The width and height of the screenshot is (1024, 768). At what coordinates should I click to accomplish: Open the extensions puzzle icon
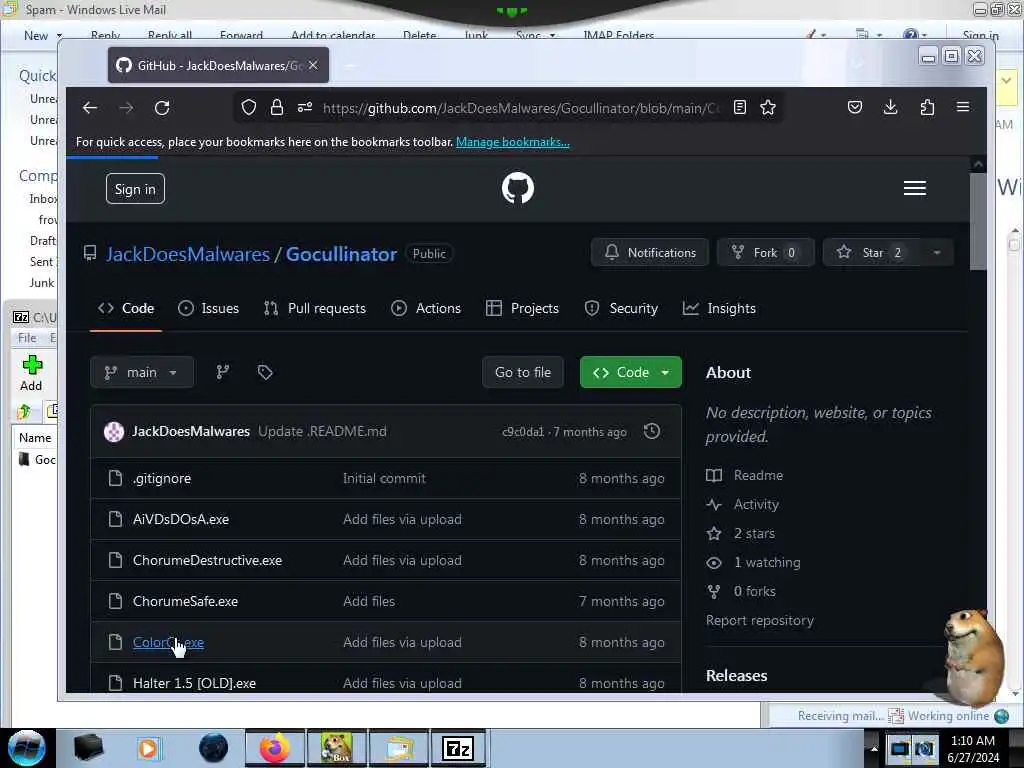coord(927,107)
